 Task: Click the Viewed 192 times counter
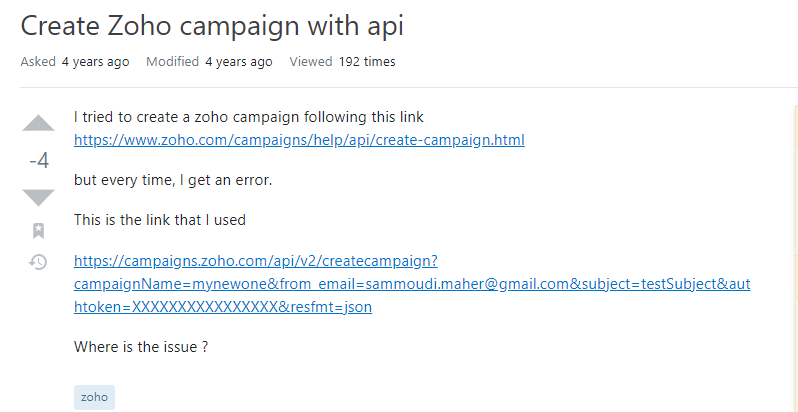343,62
